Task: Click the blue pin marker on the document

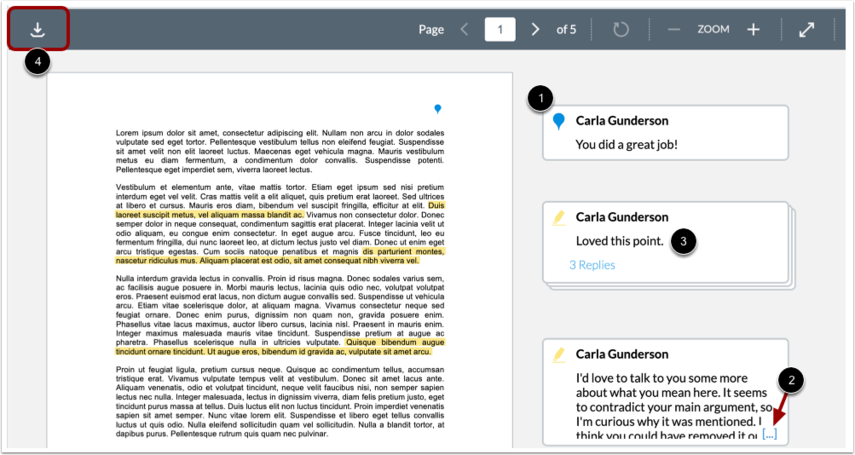Action: [437, 109]
